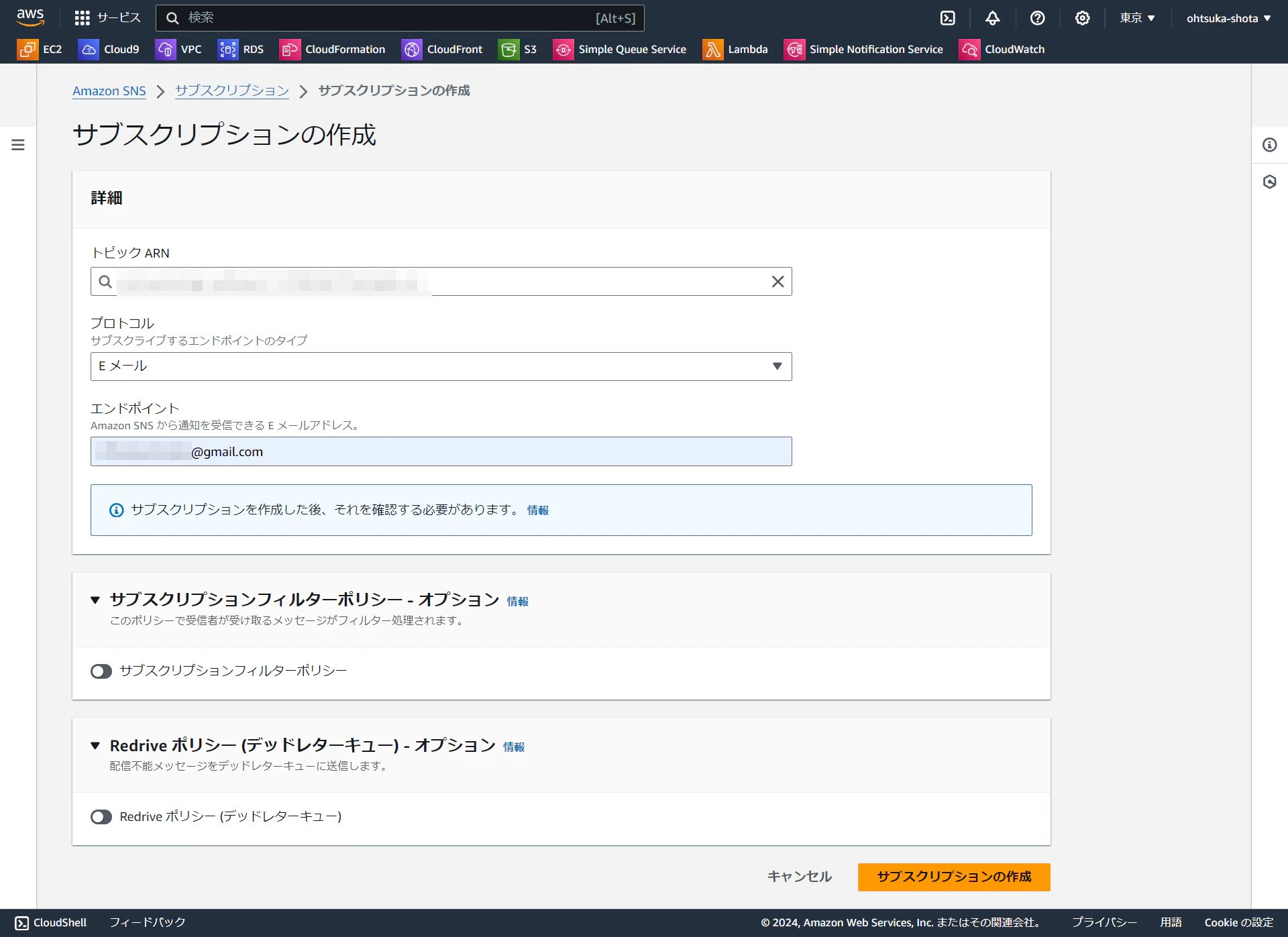This screenshot has height=937, width=1288.
Task: Open the CloudShell icon in top bar
Action: tap(947, 18)
